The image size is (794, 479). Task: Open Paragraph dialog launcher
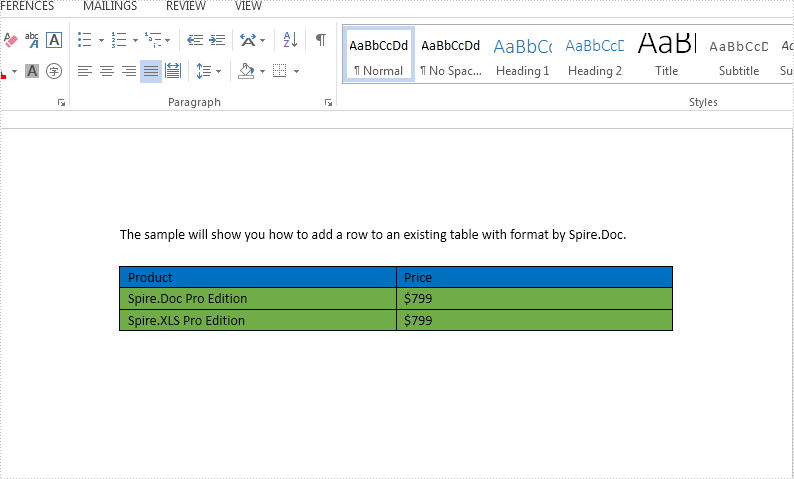[x=328, y=103]
